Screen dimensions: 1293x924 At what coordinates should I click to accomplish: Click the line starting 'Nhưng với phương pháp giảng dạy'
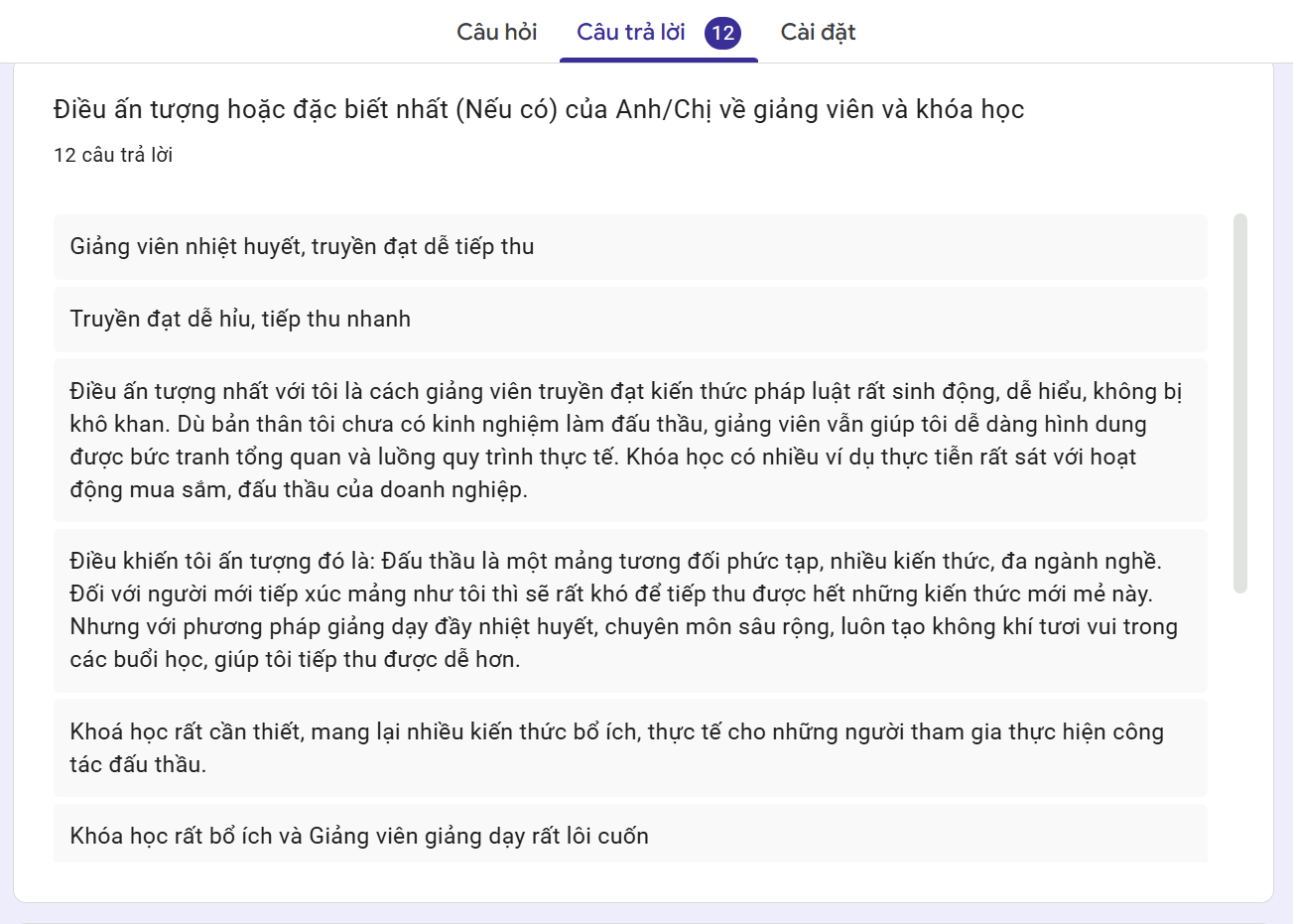[x=623, y=626]
